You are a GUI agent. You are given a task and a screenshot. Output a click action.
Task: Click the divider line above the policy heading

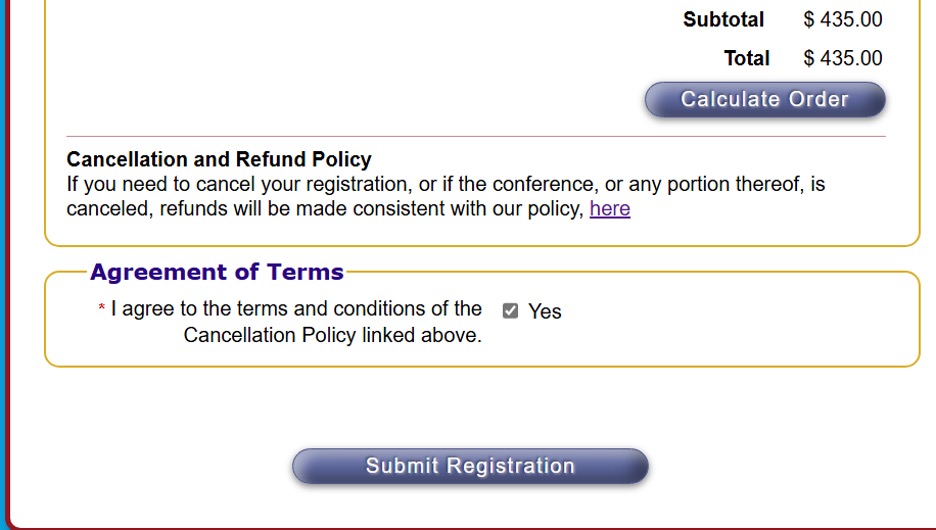point(476,136)
